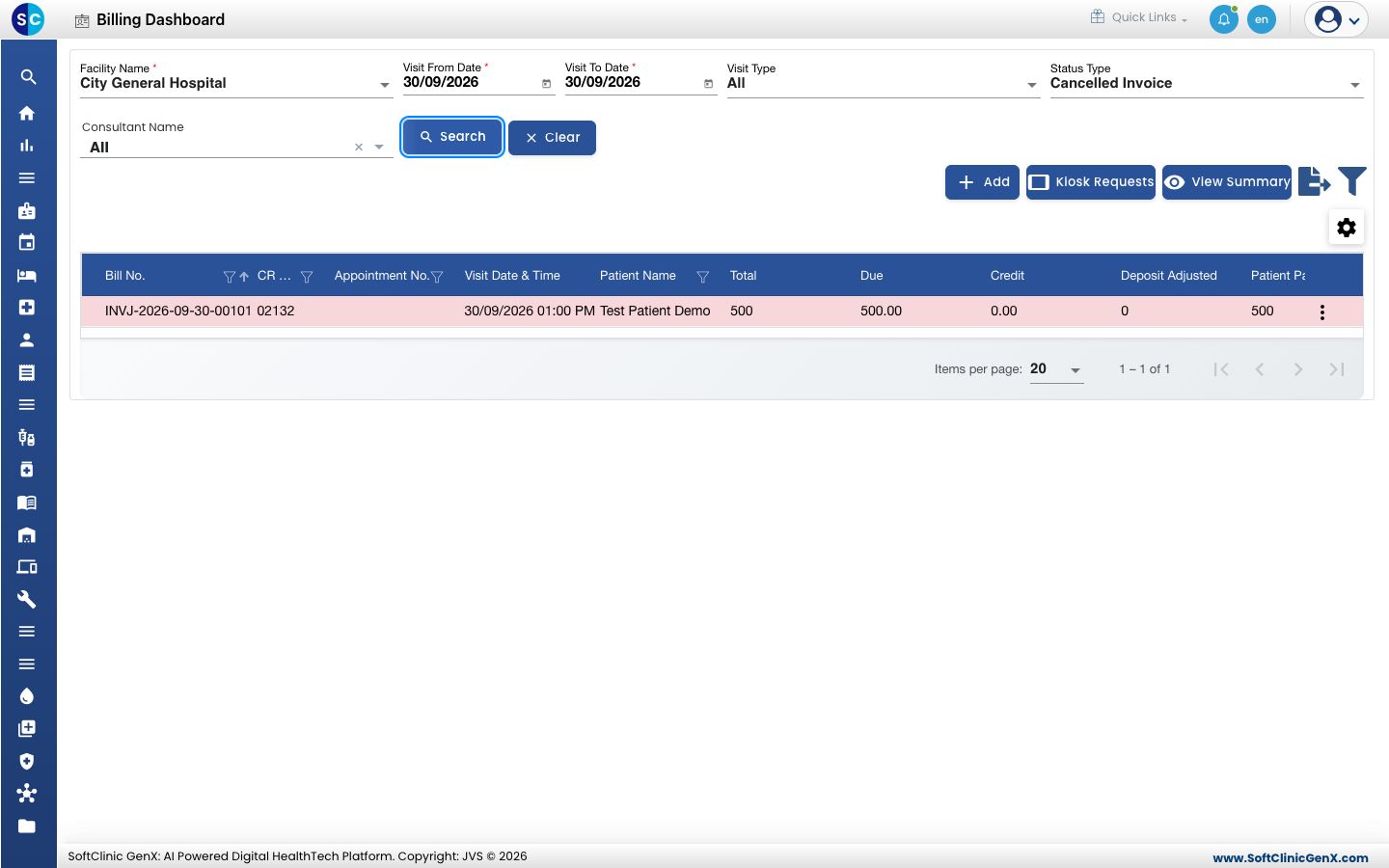Expand the Visit Type dropdown

(x=1032, y=85)
